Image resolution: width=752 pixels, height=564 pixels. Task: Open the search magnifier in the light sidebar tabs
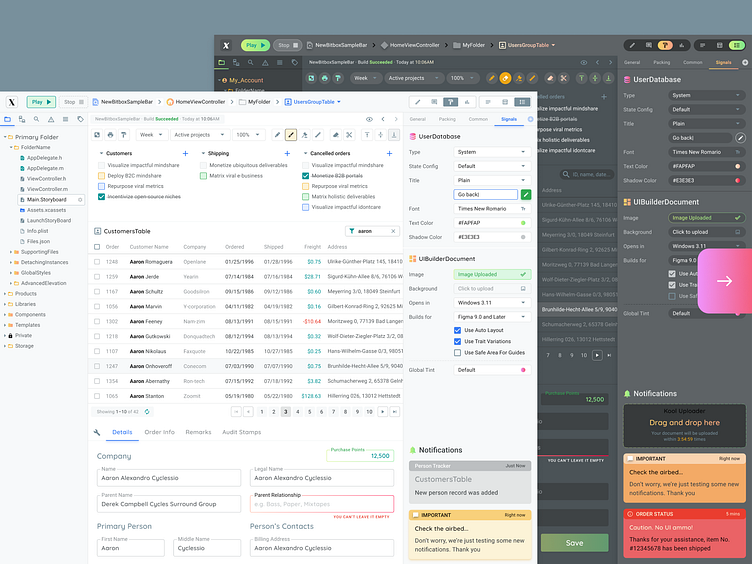pos(36,119)
